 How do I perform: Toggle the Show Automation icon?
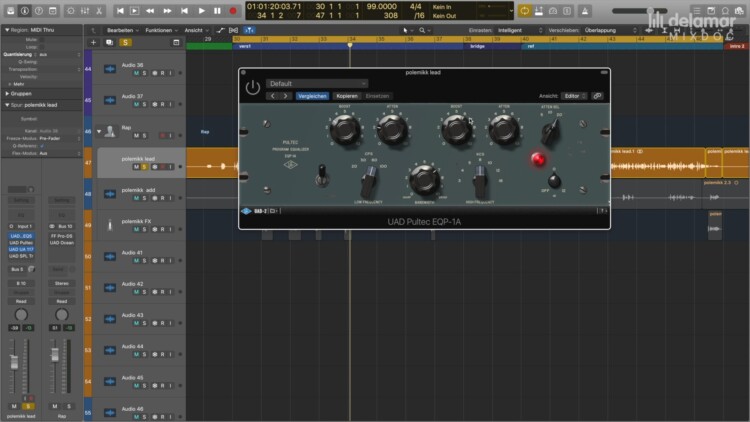(x=221, y=30)
